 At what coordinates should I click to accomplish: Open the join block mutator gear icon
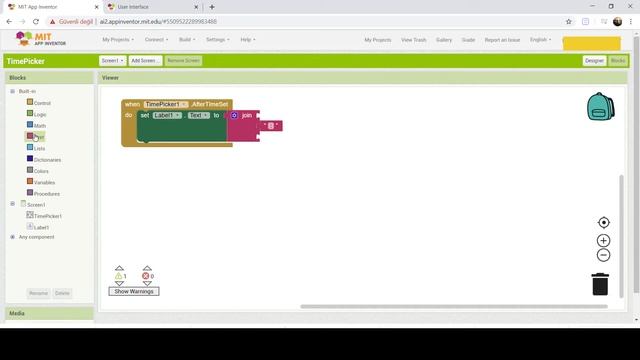pyautogui.click(x=234, y=116)
